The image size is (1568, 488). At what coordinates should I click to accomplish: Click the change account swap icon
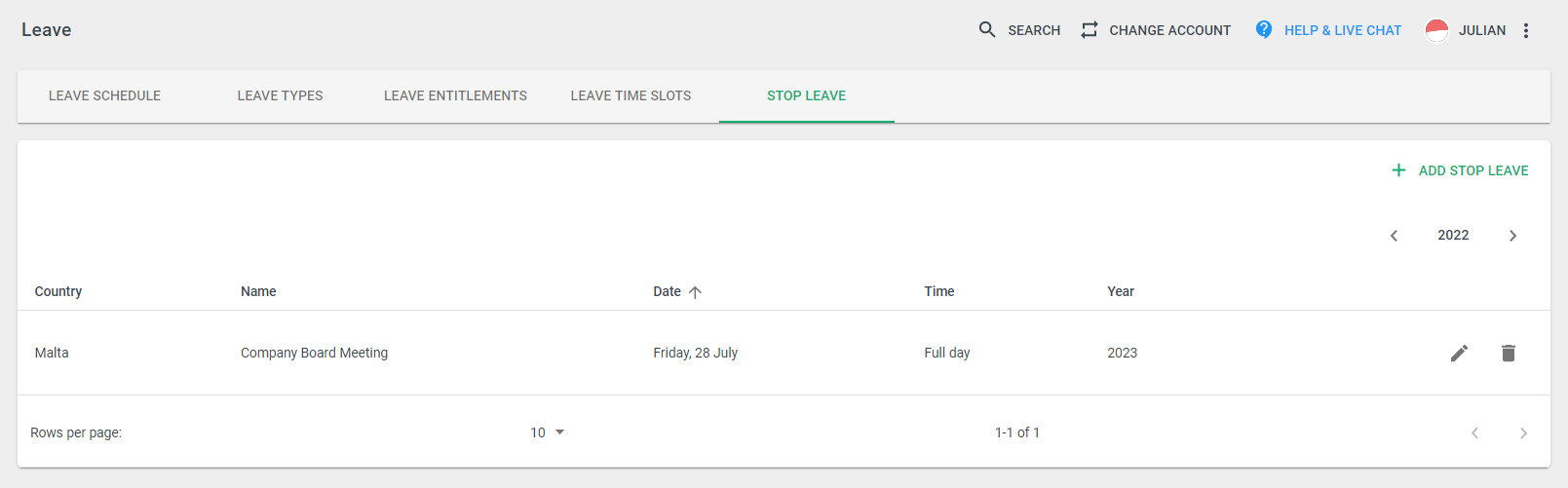pyautogui.click(x=1090, y=30)
